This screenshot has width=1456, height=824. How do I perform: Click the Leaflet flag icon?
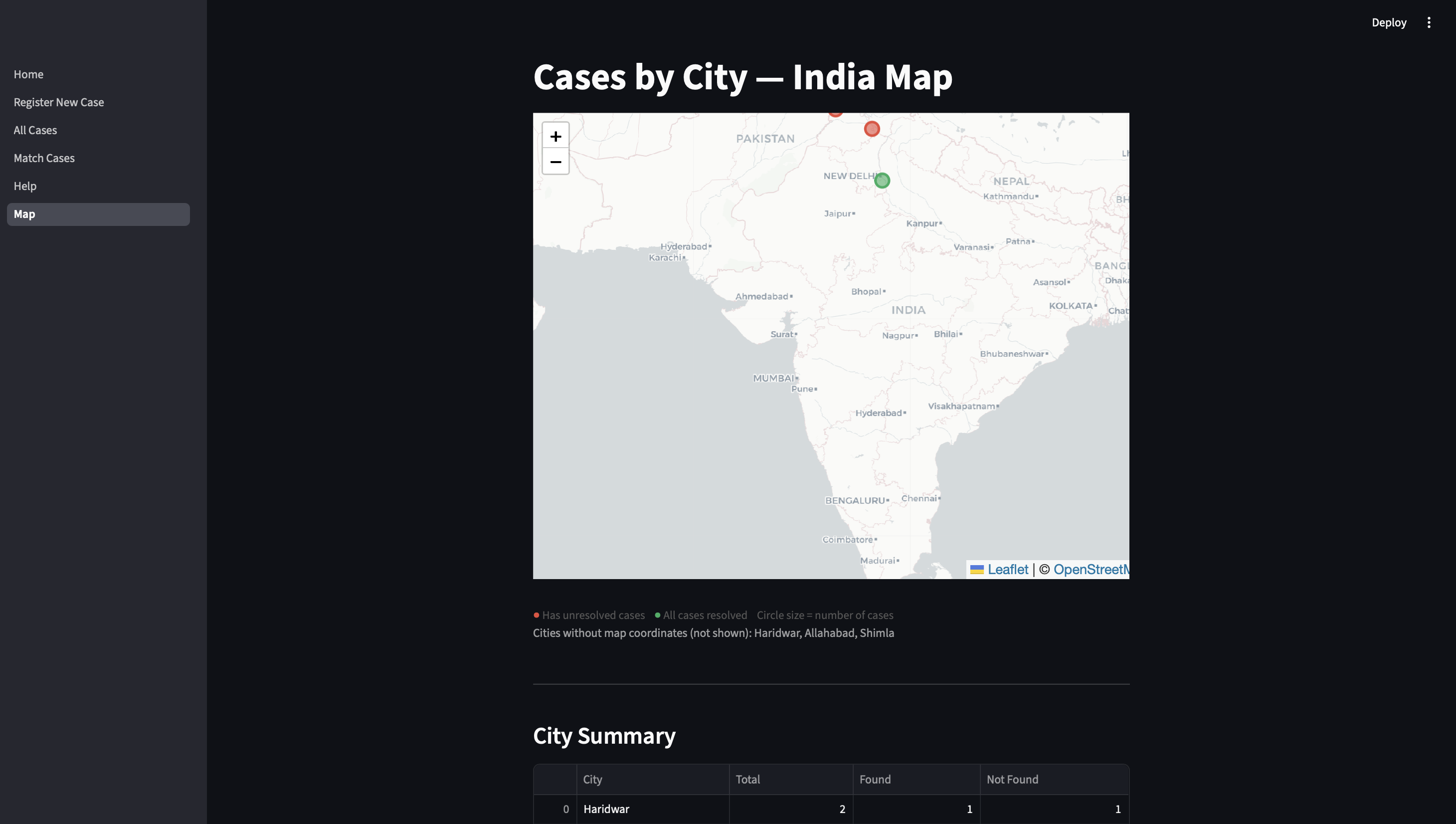976,569
